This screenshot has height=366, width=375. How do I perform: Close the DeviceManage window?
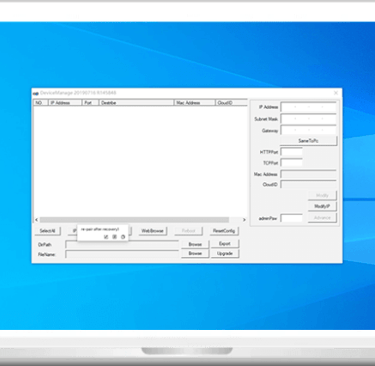point(336,93)
